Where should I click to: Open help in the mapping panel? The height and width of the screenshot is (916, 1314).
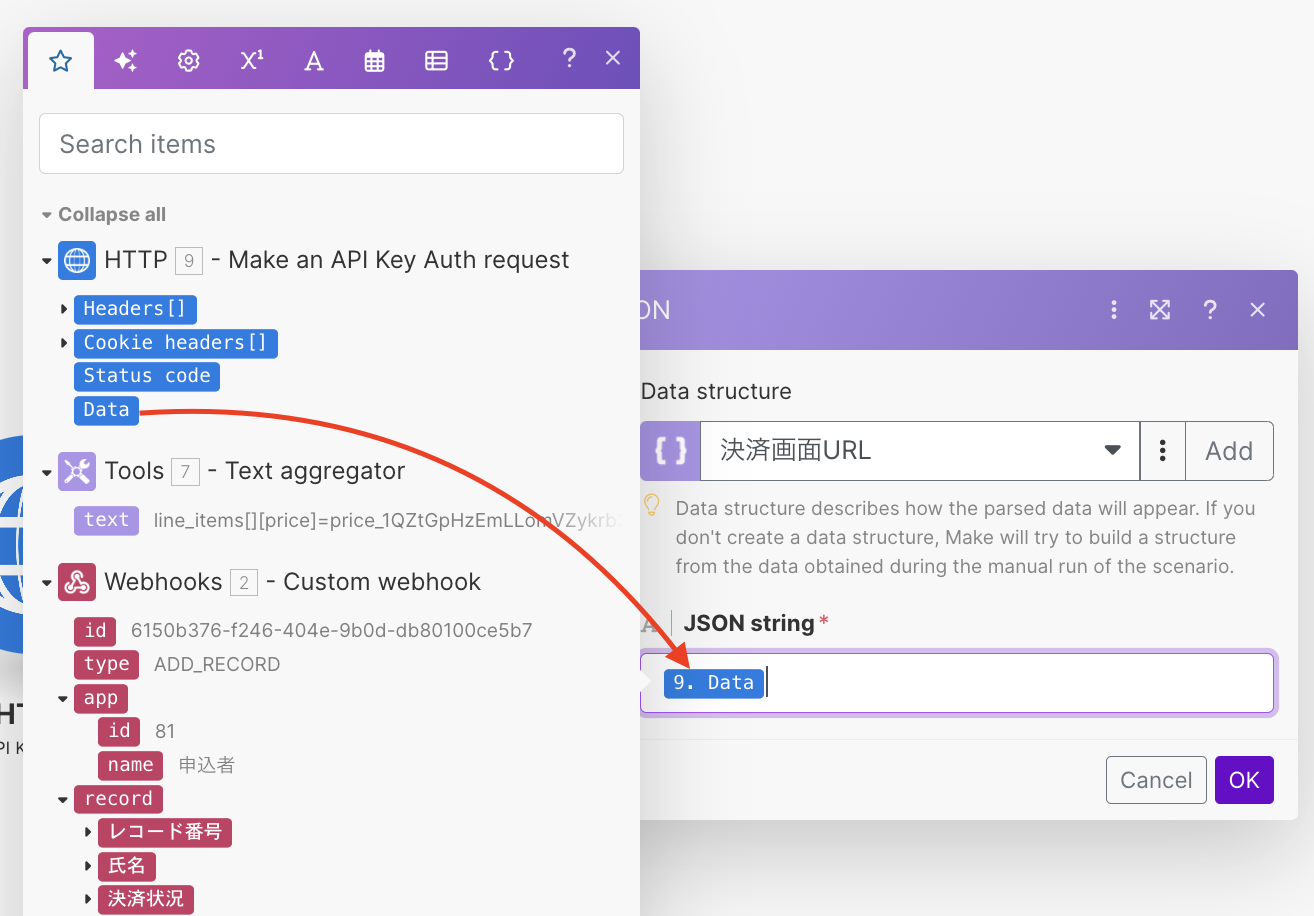click(569, 58)
